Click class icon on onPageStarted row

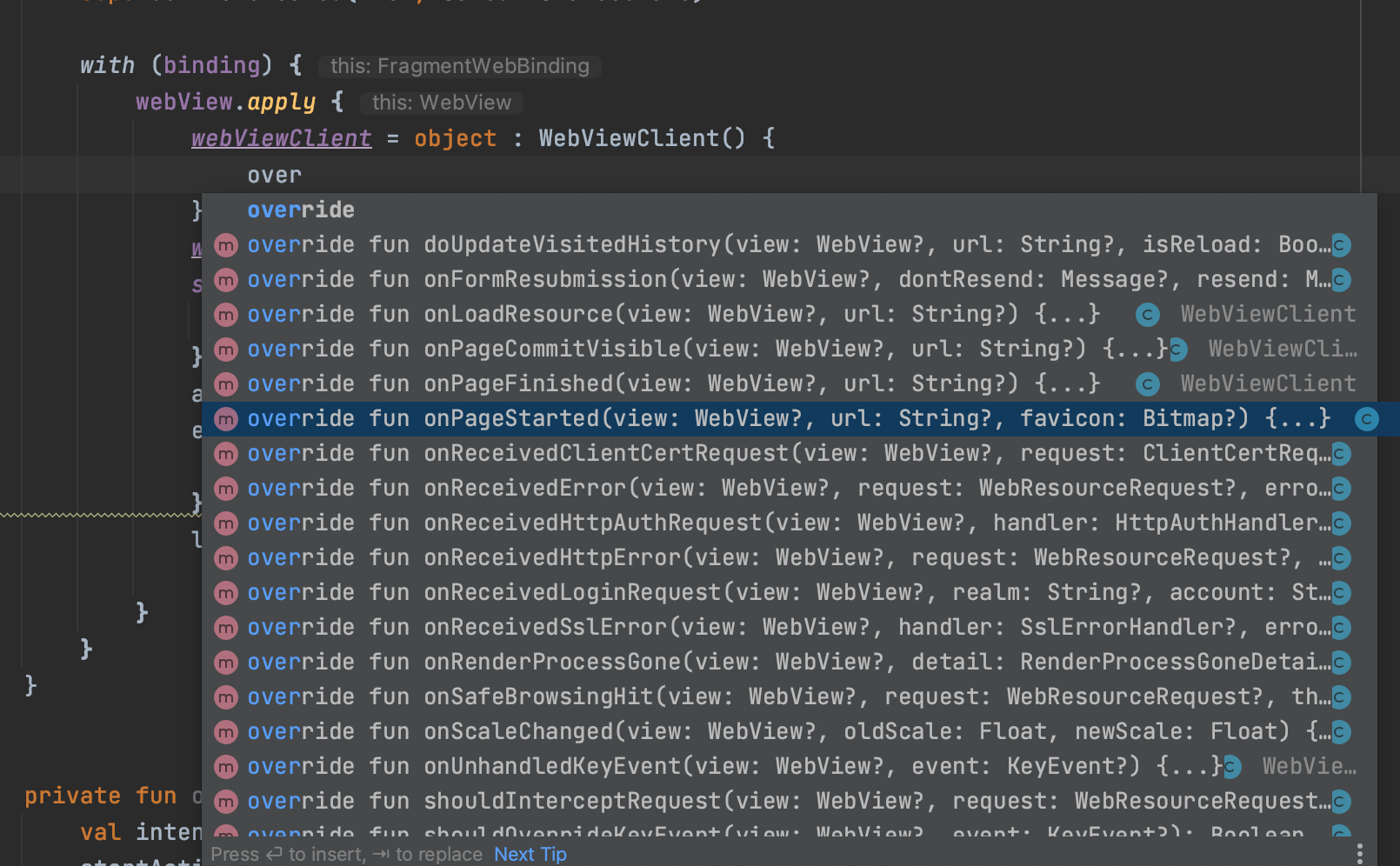coord(1366,419)
